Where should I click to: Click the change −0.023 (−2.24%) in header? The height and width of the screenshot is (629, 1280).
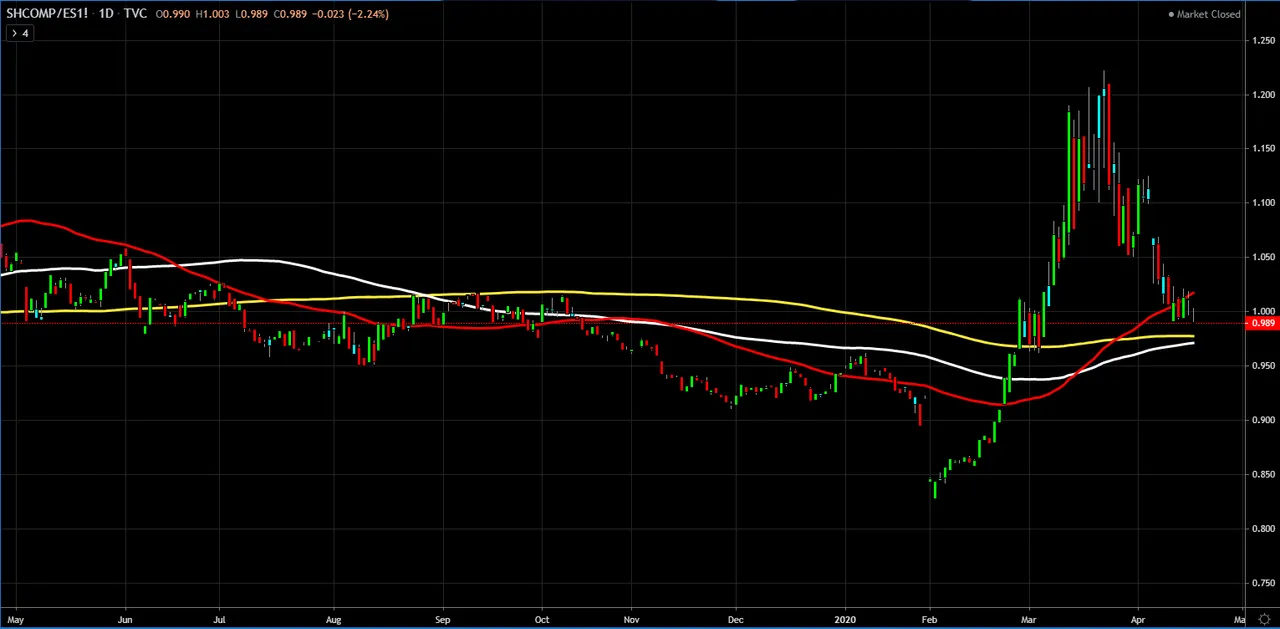[350, 14]
